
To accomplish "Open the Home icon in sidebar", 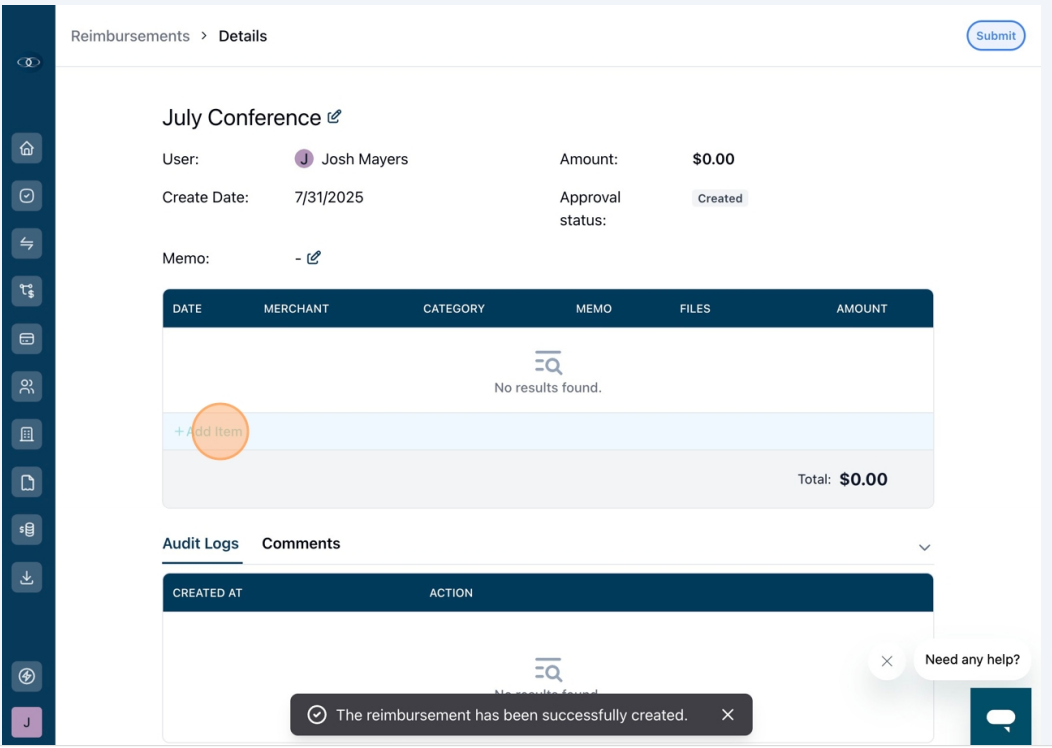I will coord(27,148).
